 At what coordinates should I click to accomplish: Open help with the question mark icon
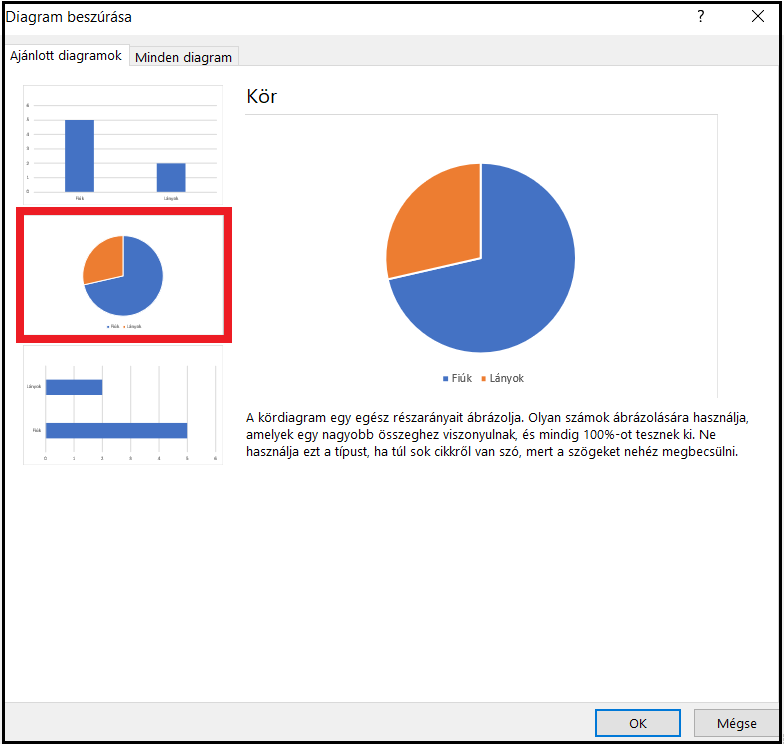pos(701,17)
